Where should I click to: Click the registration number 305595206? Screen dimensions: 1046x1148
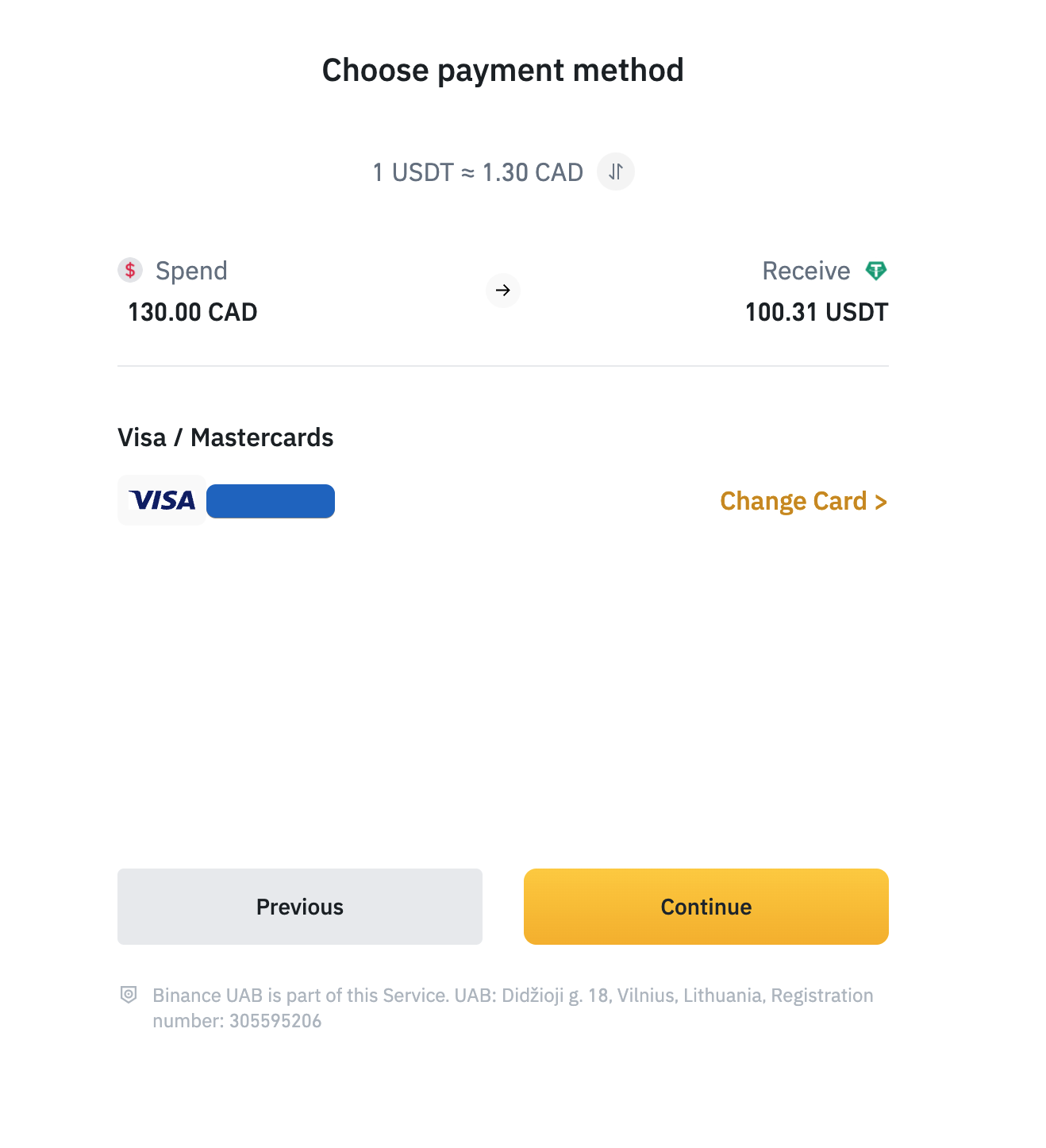click(x=275, y=1021)
